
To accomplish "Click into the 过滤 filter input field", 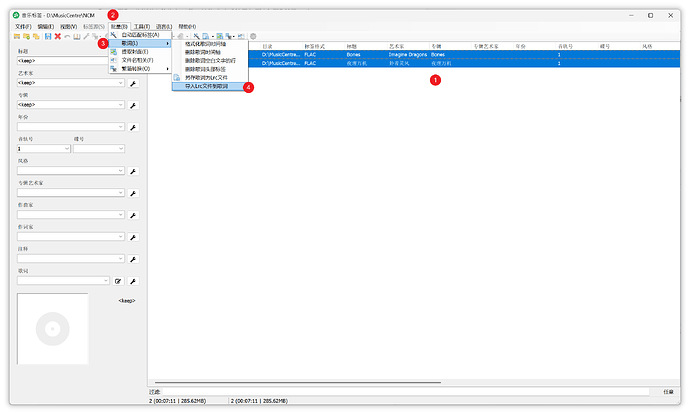I will 406,392.
